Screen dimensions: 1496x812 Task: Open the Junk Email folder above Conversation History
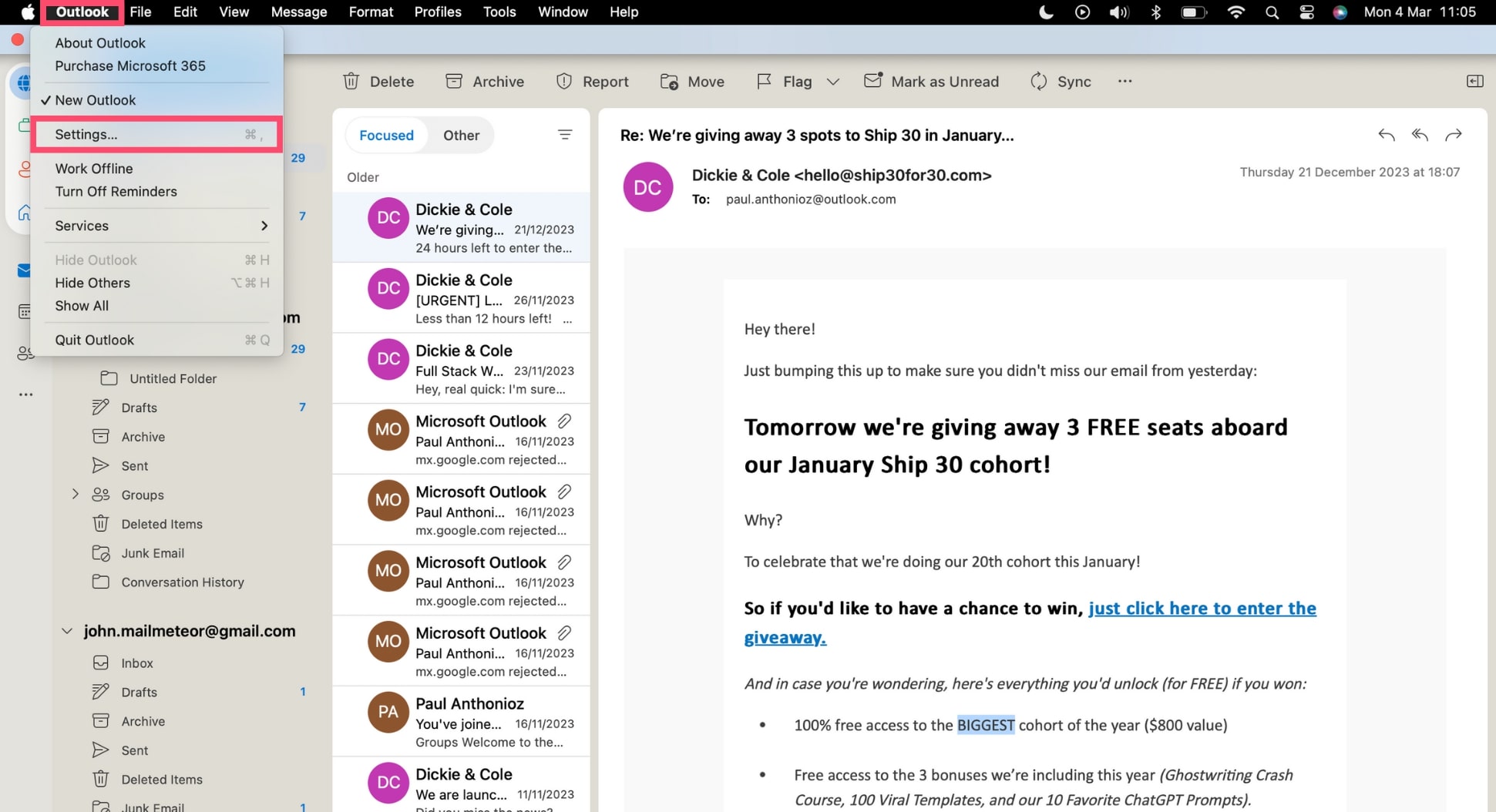pyautogui.click(x=153, y=553)
